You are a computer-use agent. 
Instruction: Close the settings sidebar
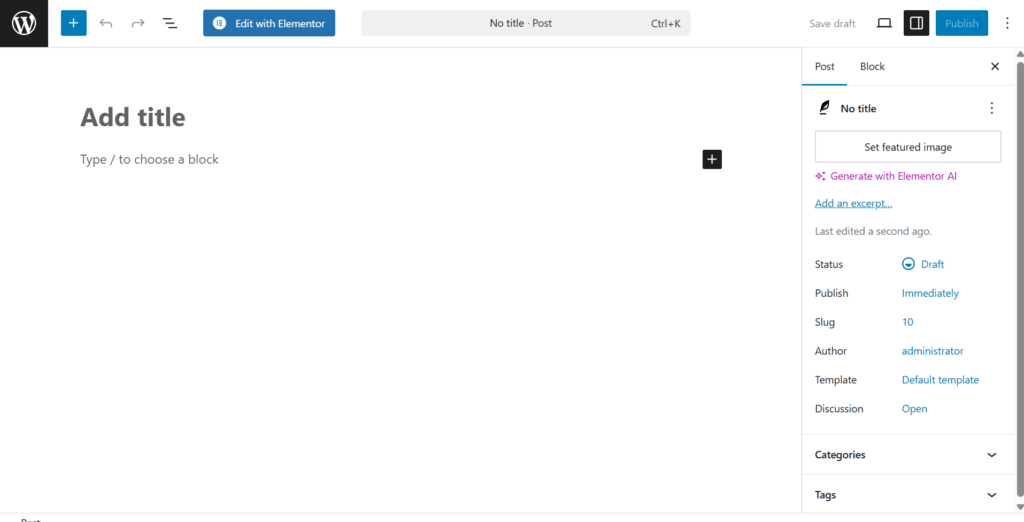tap(994, 67)
